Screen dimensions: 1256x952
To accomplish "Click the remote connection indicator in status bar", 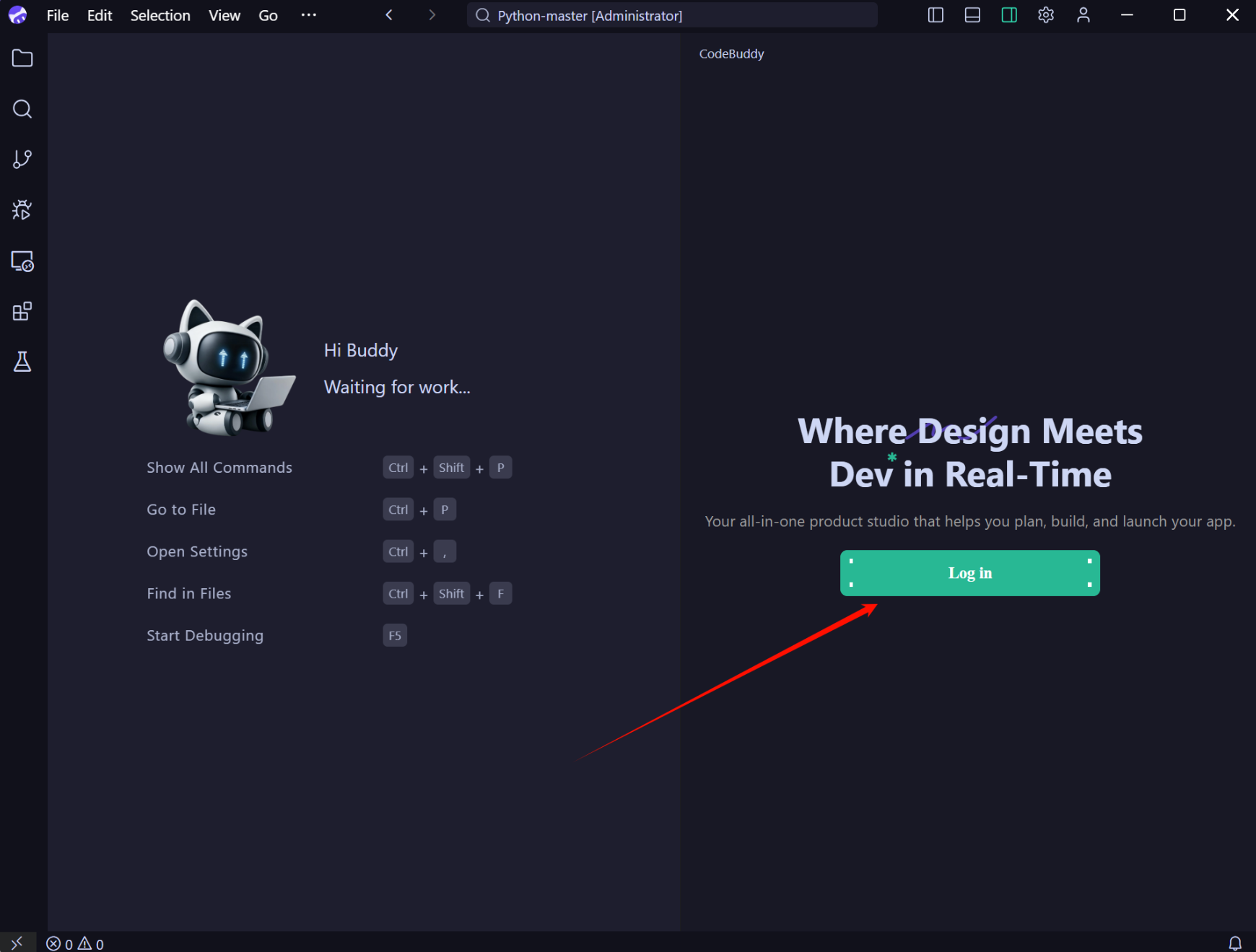I will pos(16,943).
